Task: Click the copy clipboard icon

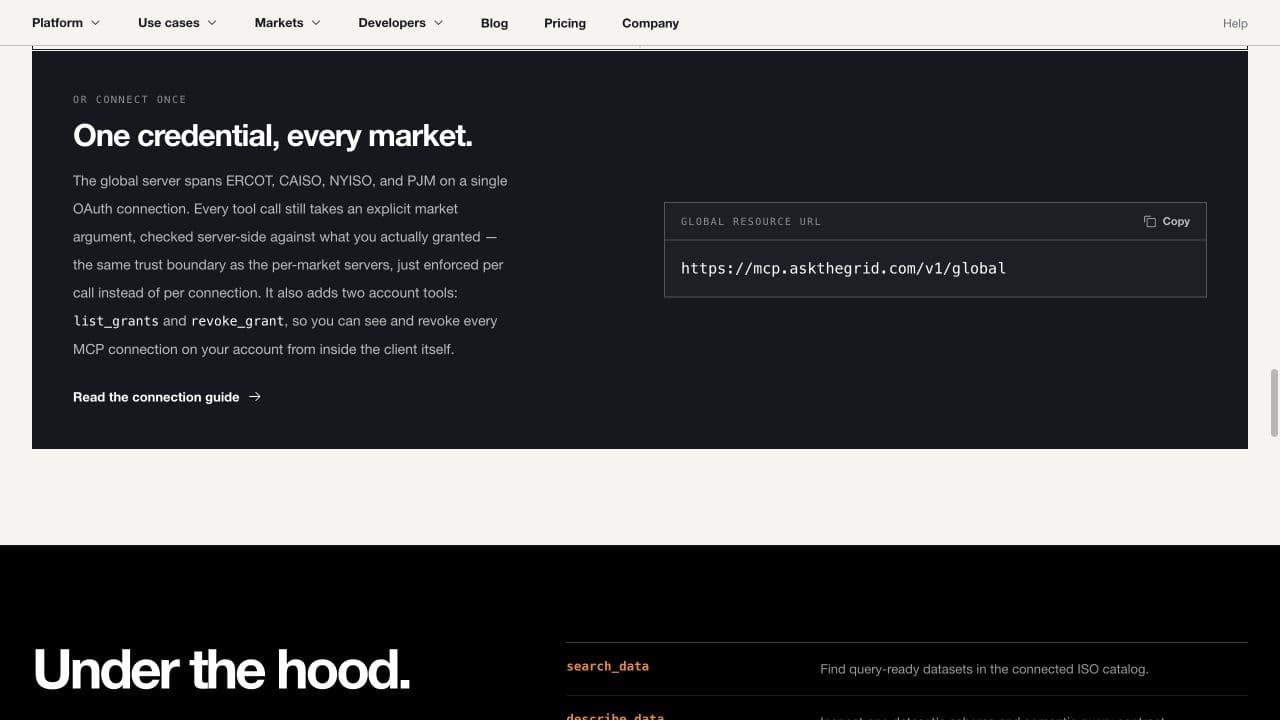Action: (1150, 221)
